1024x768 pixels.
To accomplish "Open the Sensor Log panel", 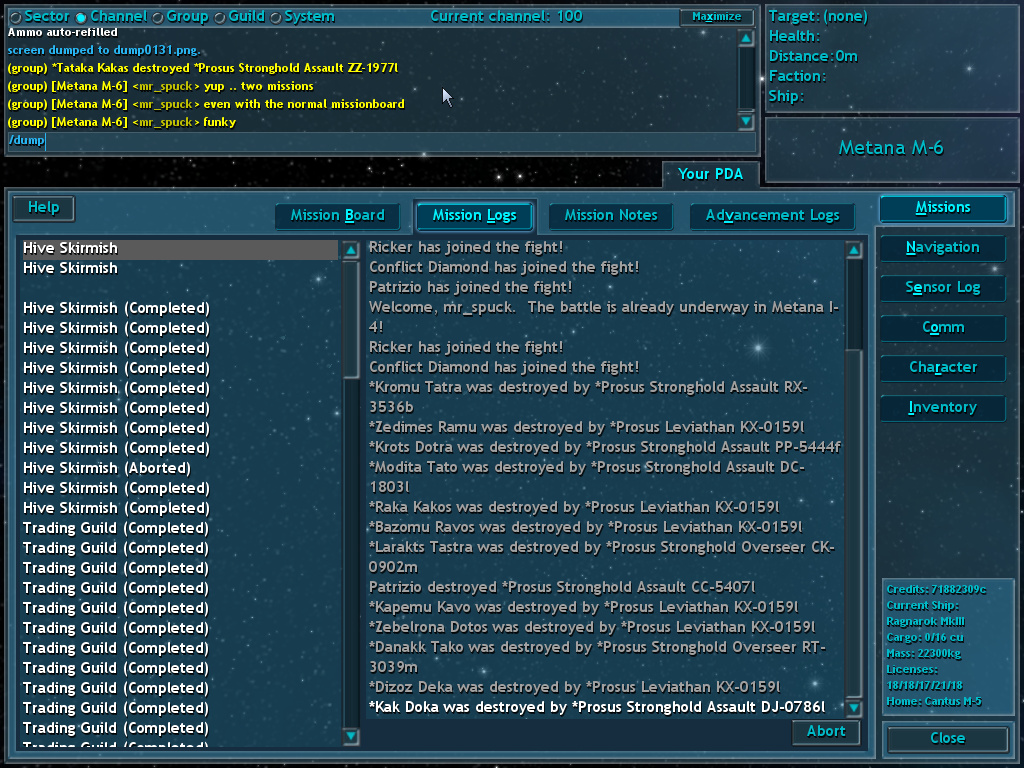I will point(942,288).
